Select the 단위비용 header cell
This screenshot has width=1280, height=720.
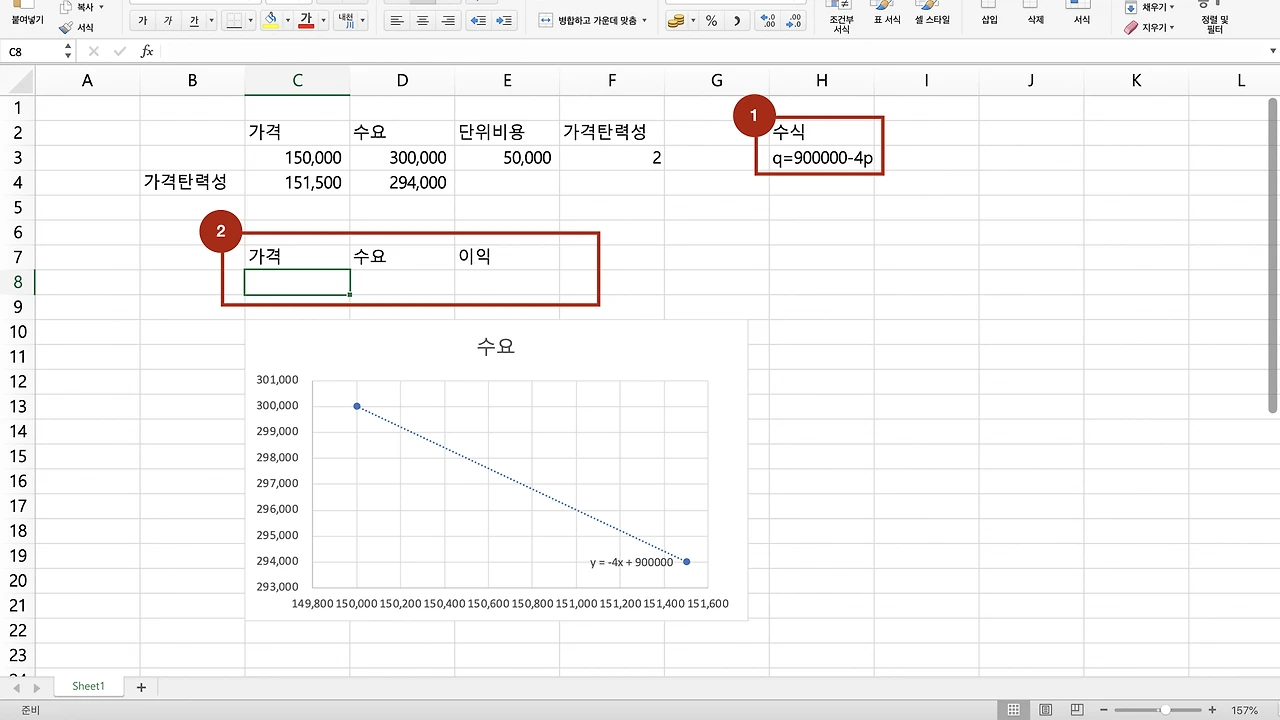click(x=507, y=133)
